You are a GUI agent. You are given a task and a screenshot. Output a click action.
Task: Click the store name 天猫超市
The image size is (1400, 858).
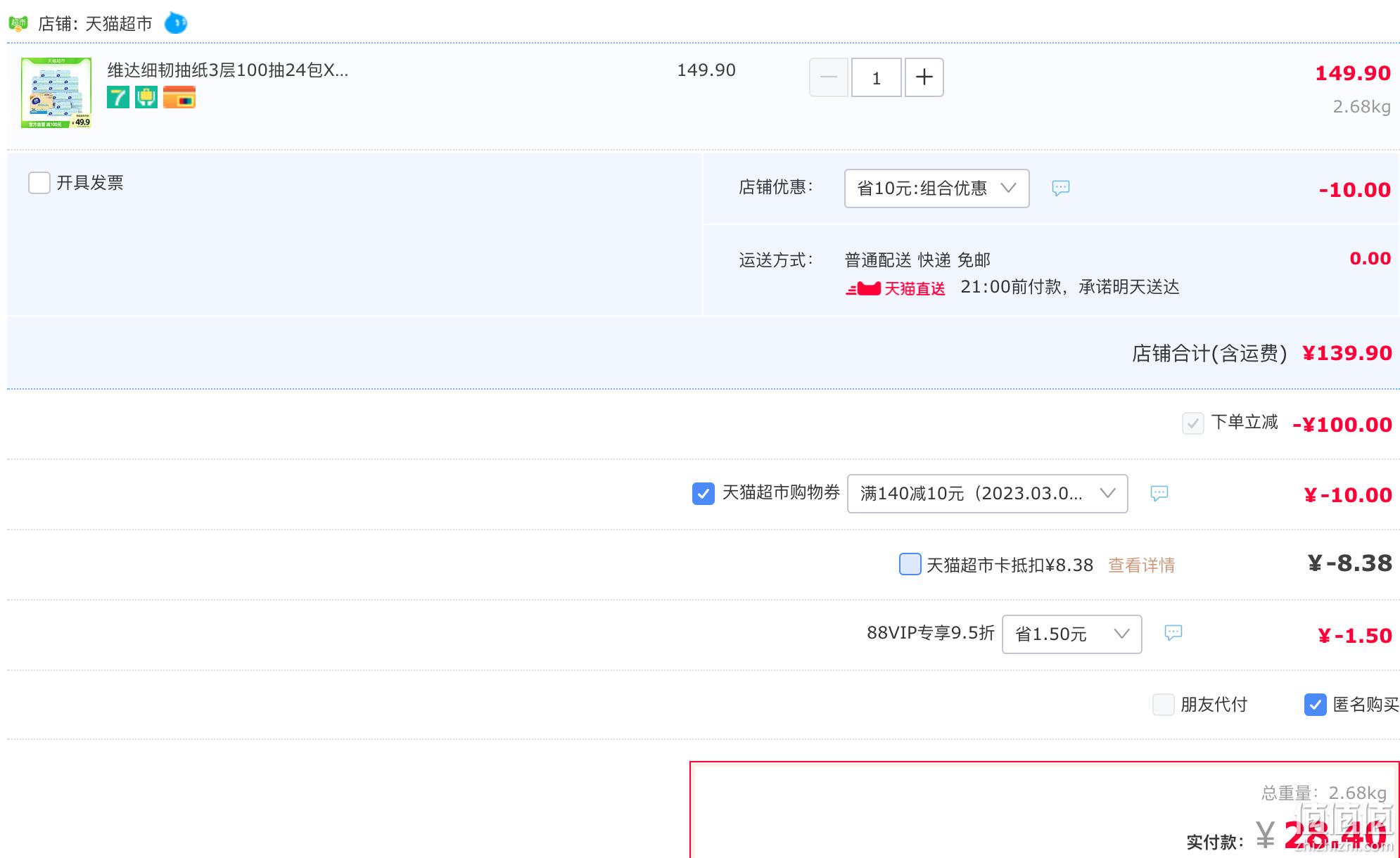click(x=119, y=24)
